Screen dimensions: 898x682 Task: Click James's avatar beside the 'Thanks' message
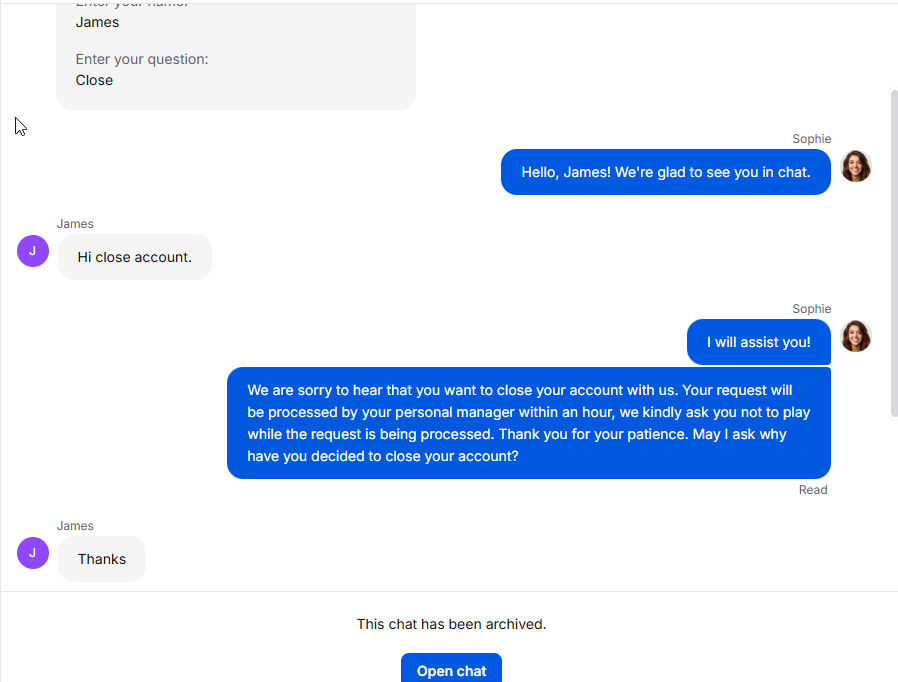coord(33,552)
